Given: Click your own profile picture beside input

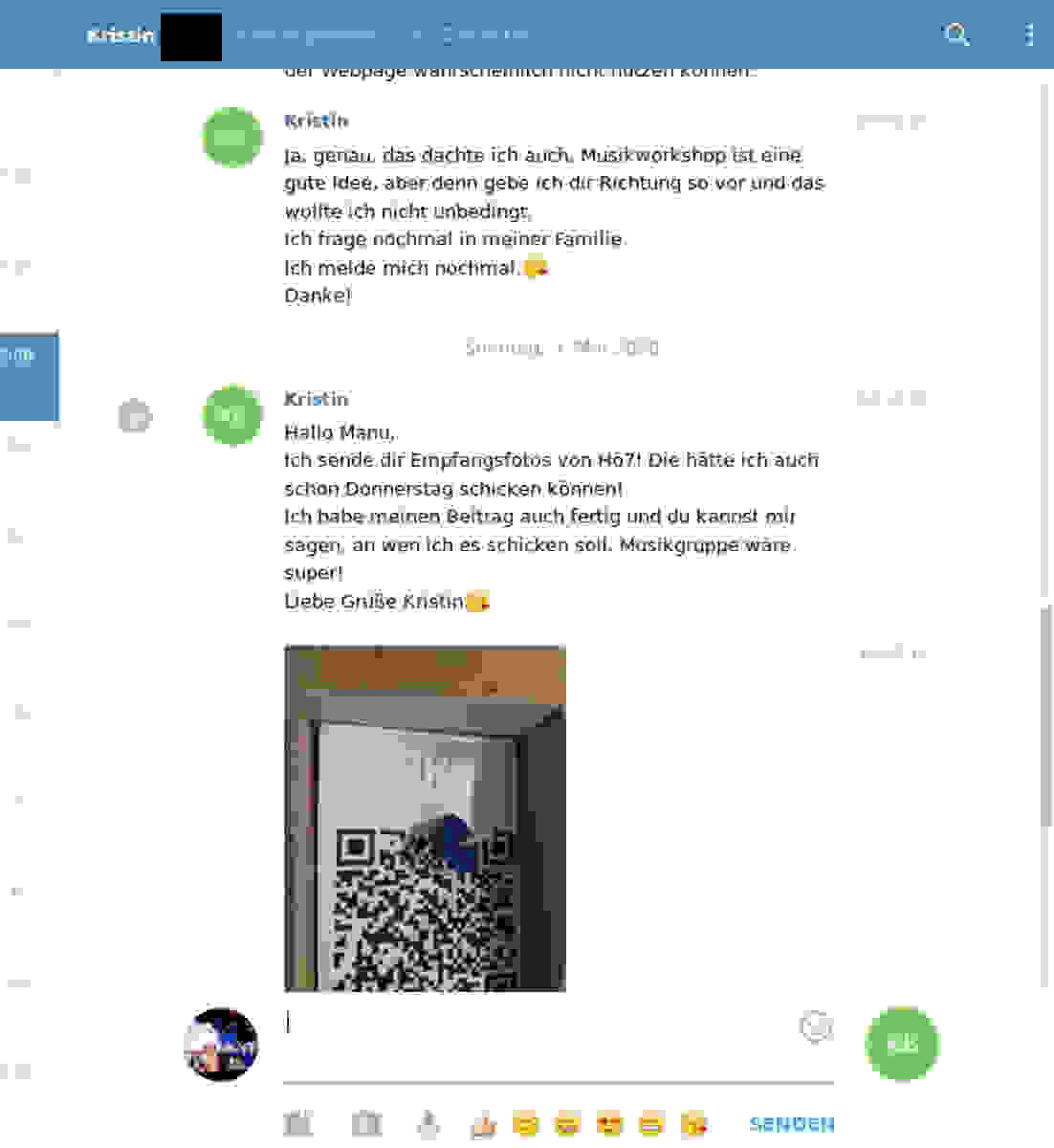Looking at the screenshot, I should pos(221,1044).
